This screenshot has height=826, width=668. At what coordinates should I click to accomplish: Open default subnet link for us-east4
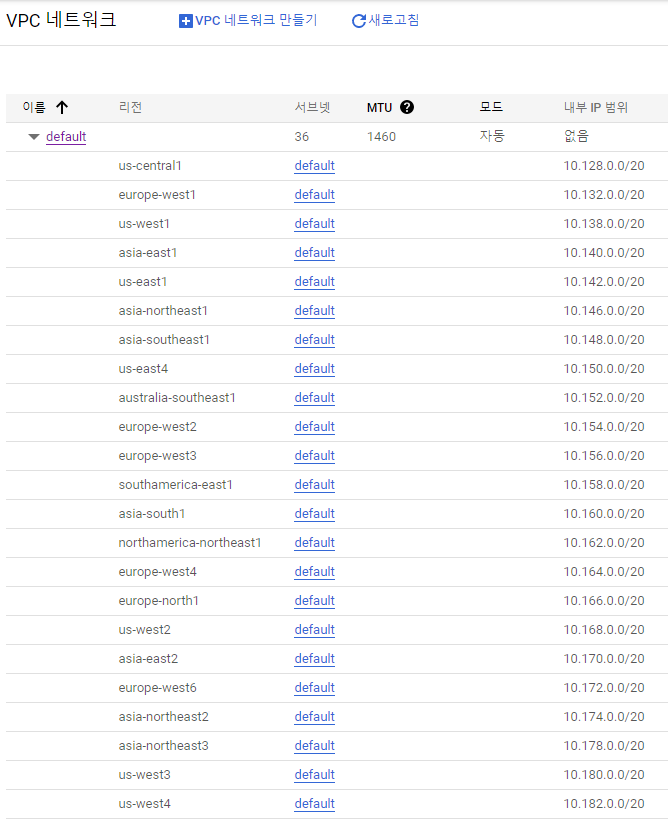pos(315,368)
